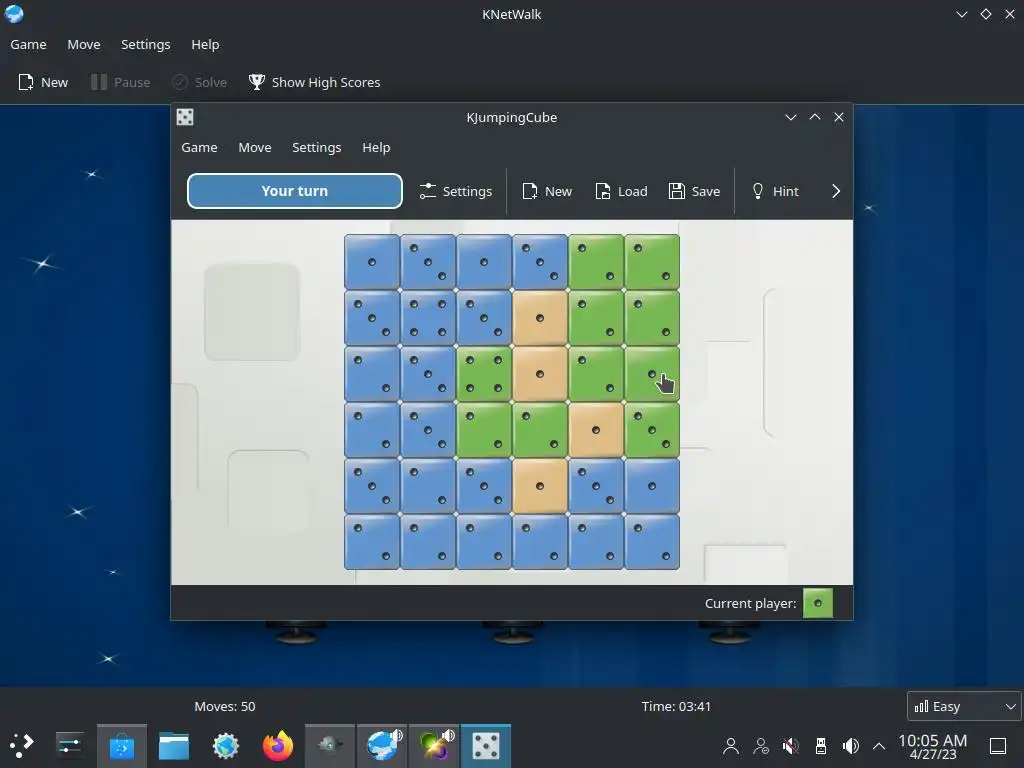Open KJumpingCube Game menu
Viewport: 1024px width, 768px height.
point(199,148)
